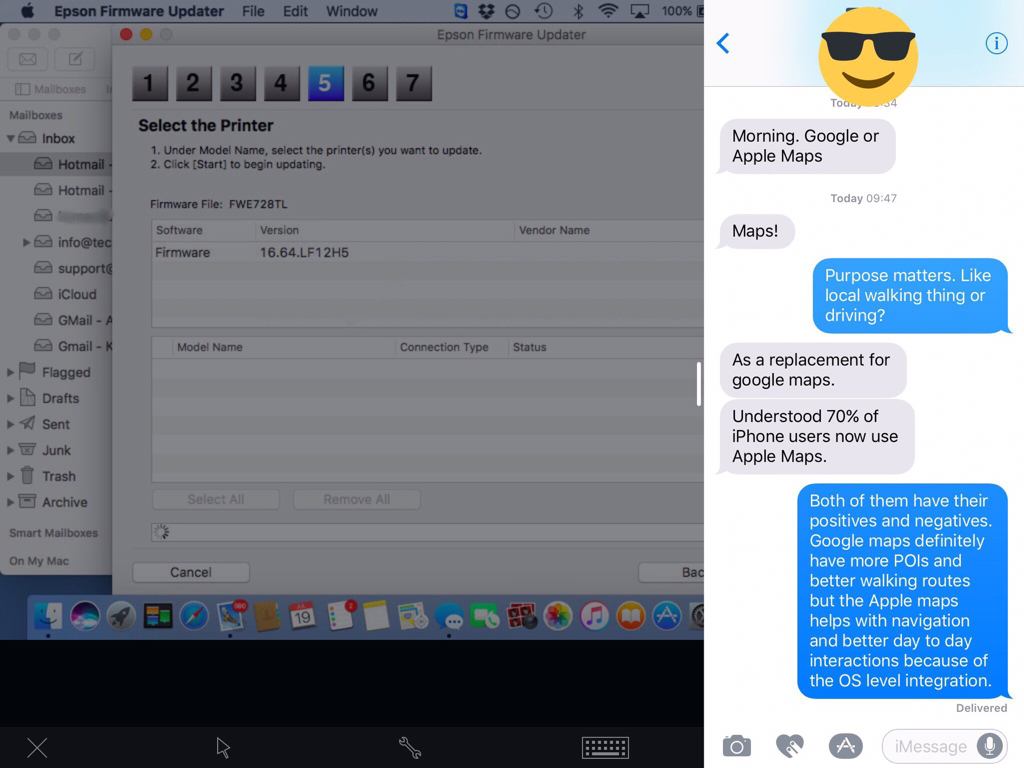Open Epson Firmware Updater app menu
The height and width of the screenshot is (768, 1024).
(x=138, y=11)
